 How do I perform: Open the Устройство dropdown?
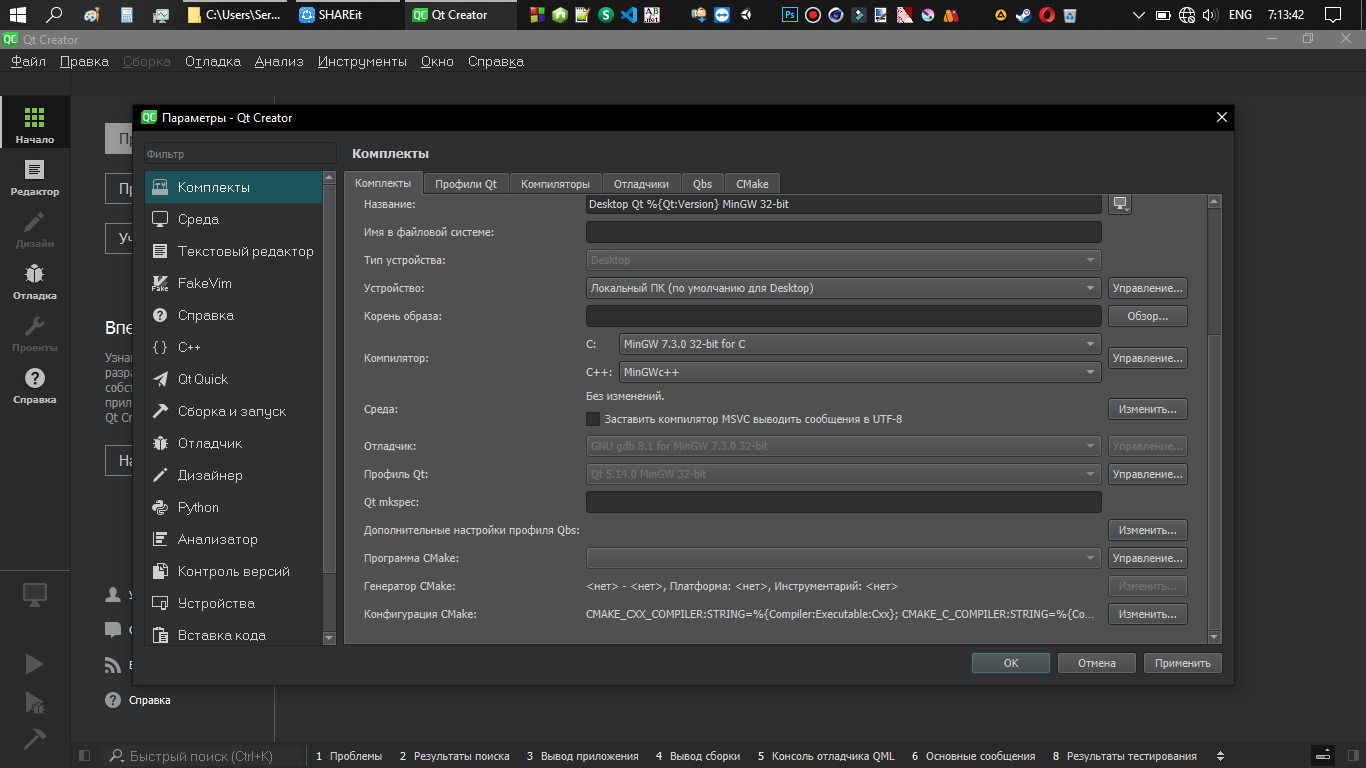[x=843, y=288]
